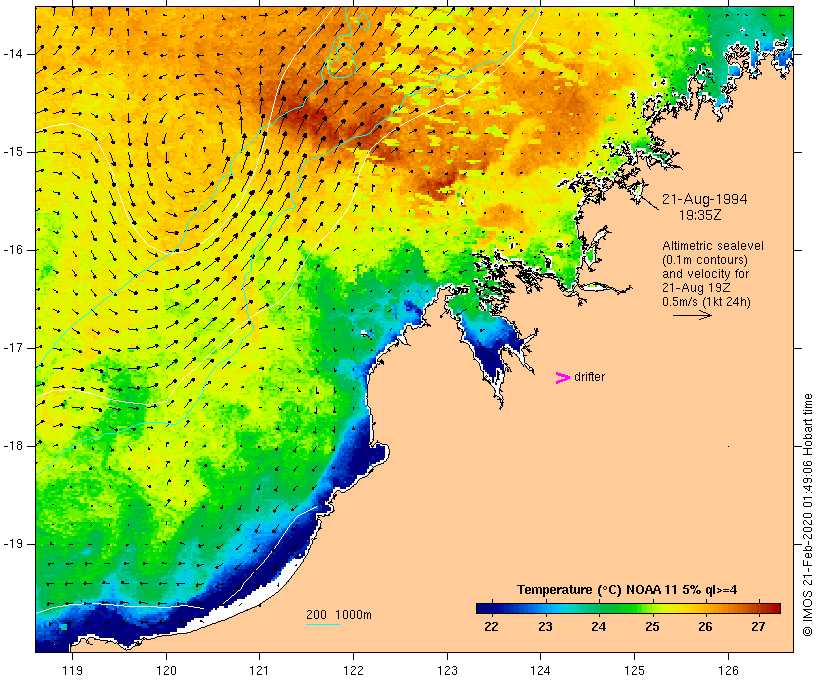820x680 pixels.
Task: Click the colorbar tick label '24'
Action: (599, 626)
